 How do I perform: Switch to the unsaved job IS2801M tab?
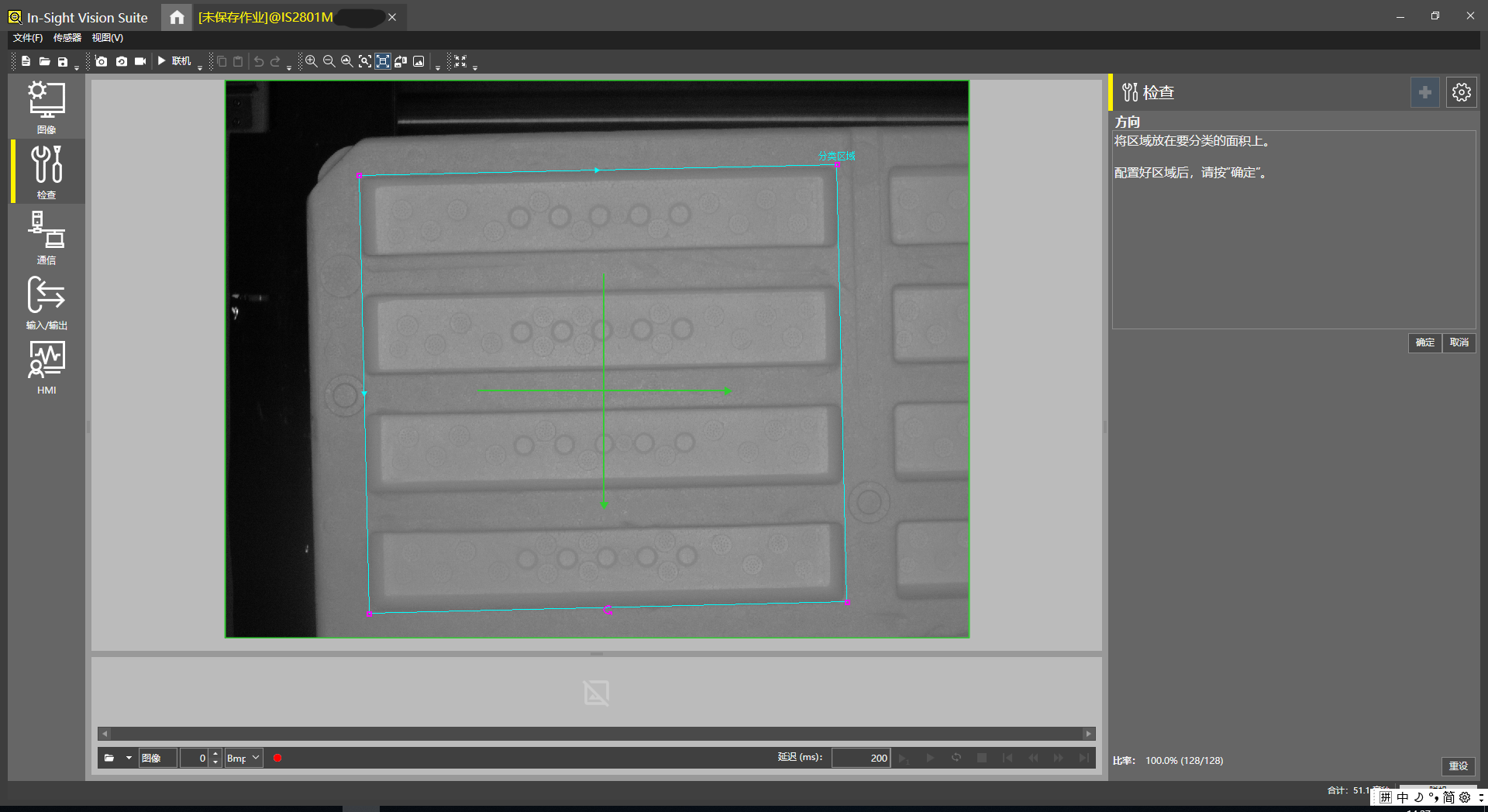266,17
